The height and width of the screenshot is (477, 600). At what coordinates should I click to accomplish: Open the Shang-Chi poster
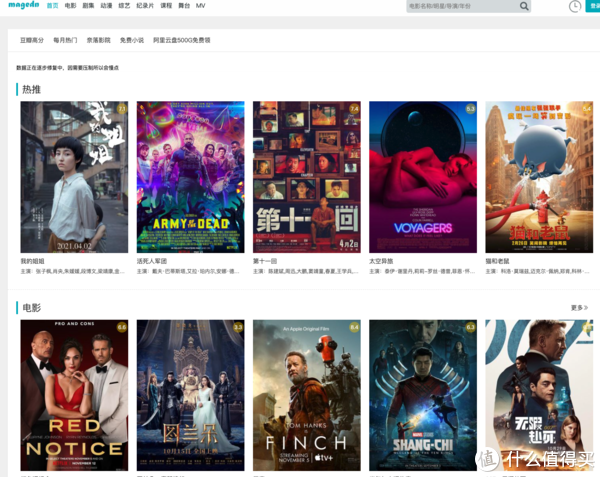[423, 395]
